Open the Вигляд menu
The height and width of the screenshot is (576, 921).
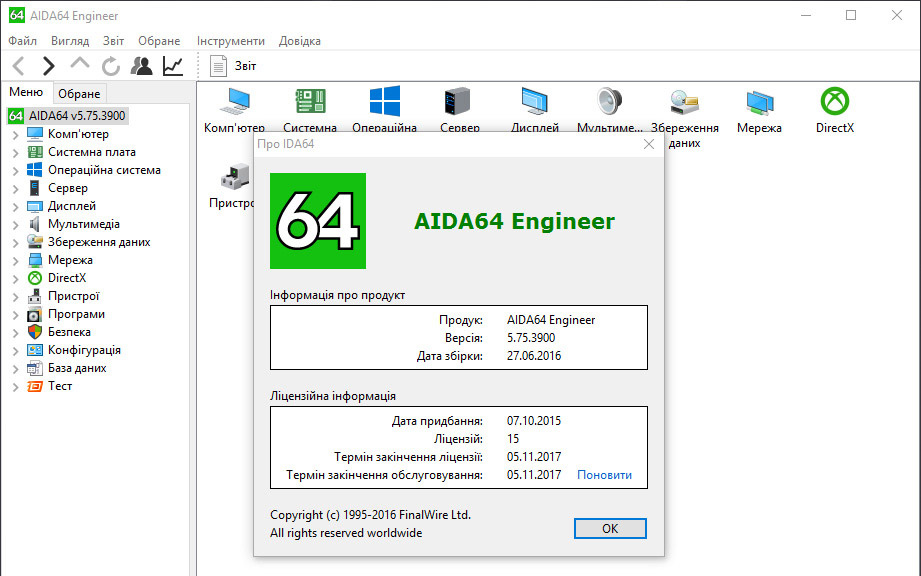tap(70, 41)
